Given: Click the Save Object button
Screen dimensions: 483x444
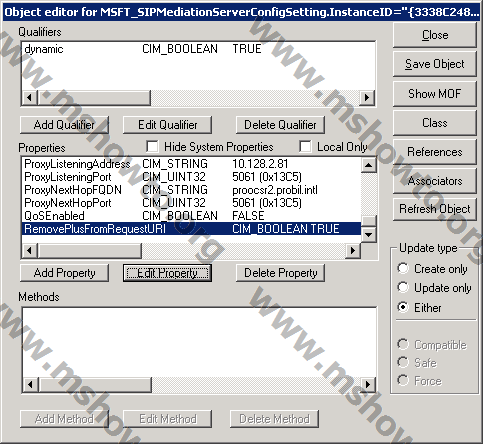Looking at the screenshot, I should click(434, 64).
